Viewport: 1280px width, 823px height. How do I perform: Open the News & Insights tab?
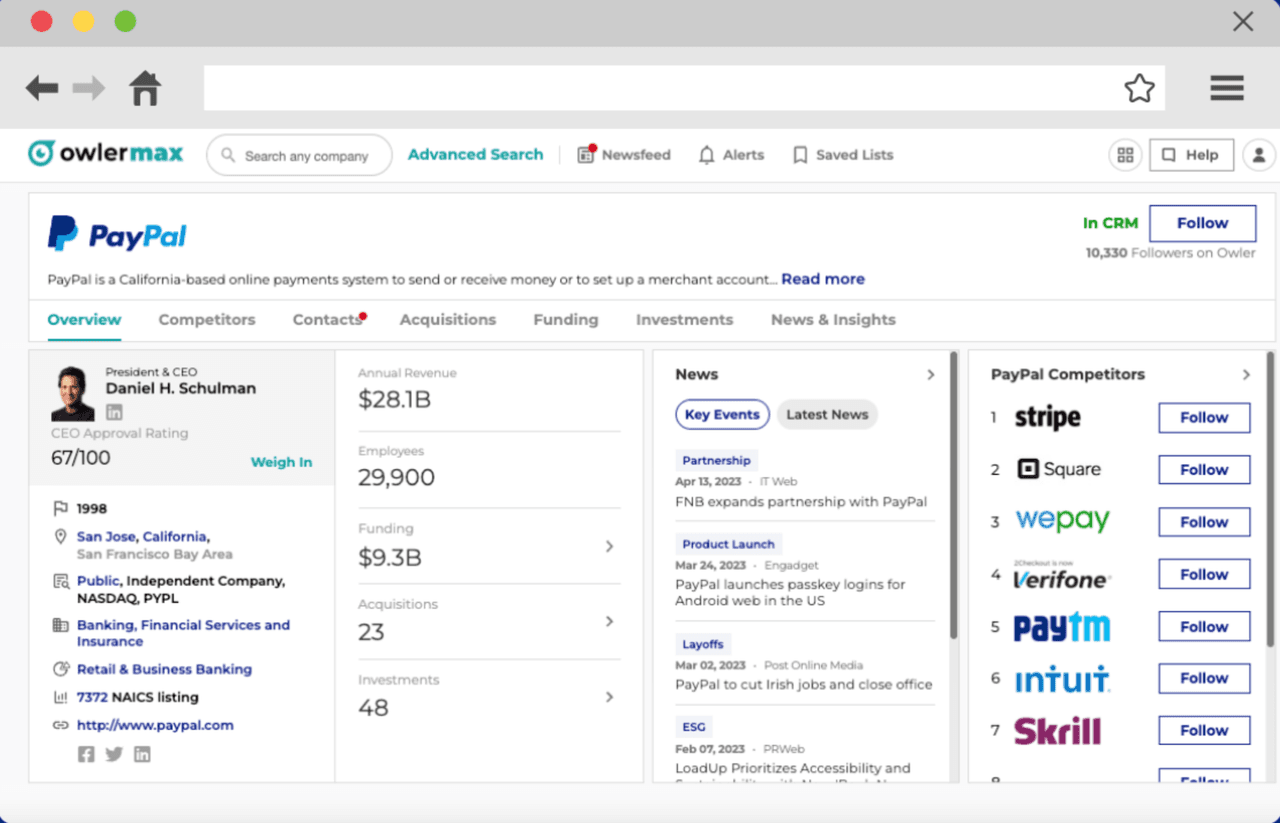point(833,319)
